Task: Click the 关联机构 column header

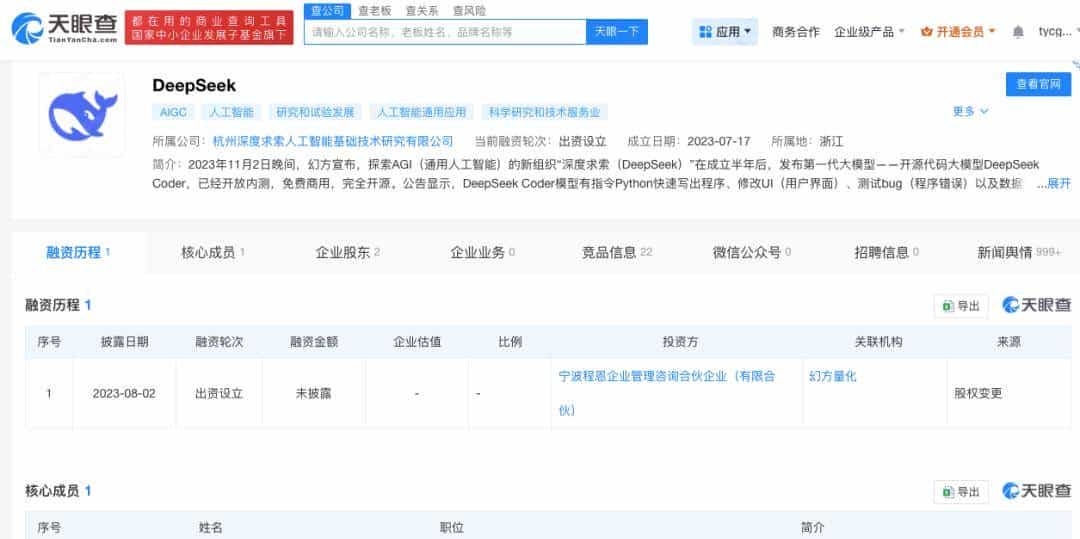Action: pyautogui.click(x=878, y=341)
